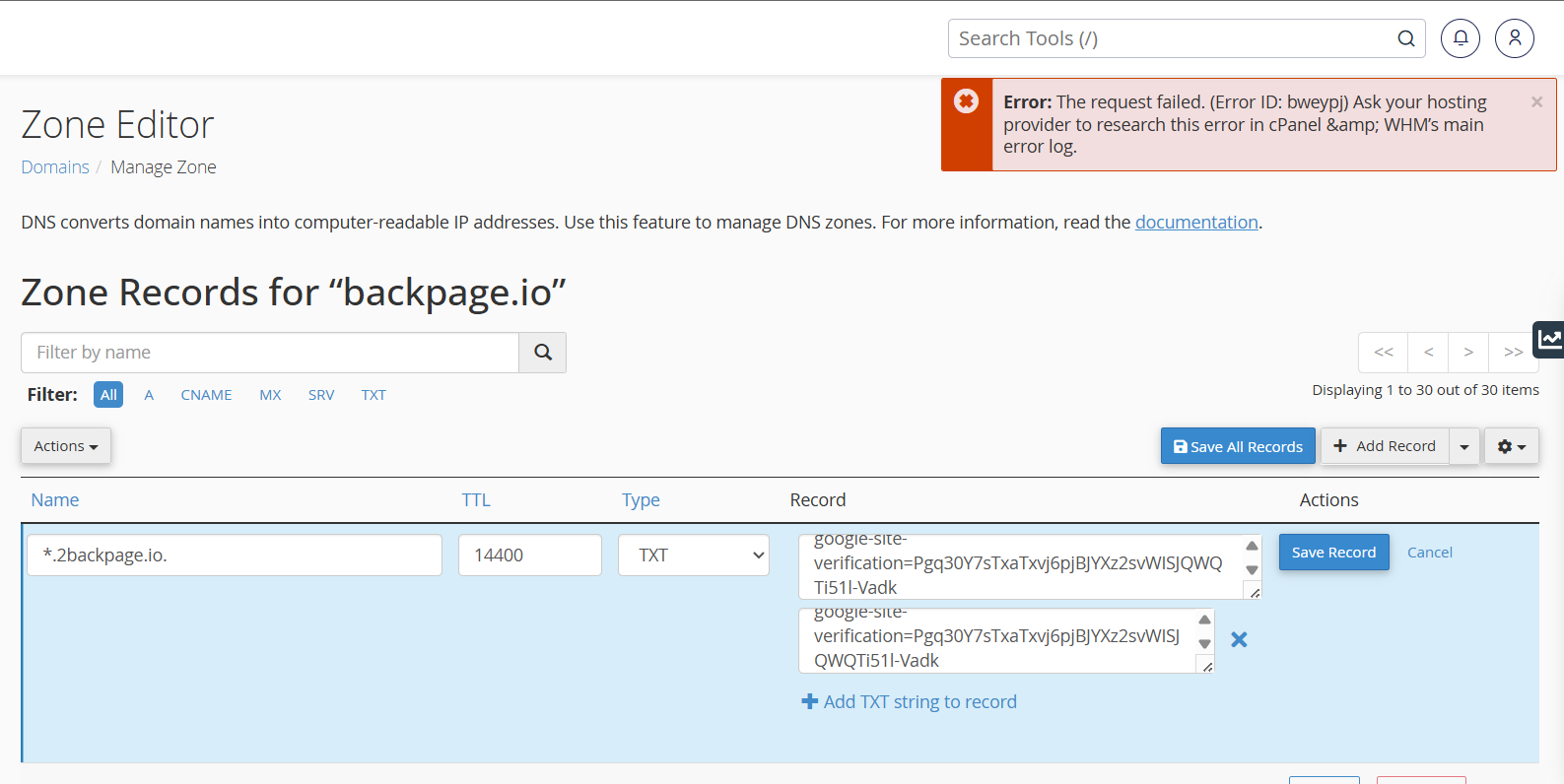Filter records by TXT type
1564x784 pixels.
[x=374, y=395]
